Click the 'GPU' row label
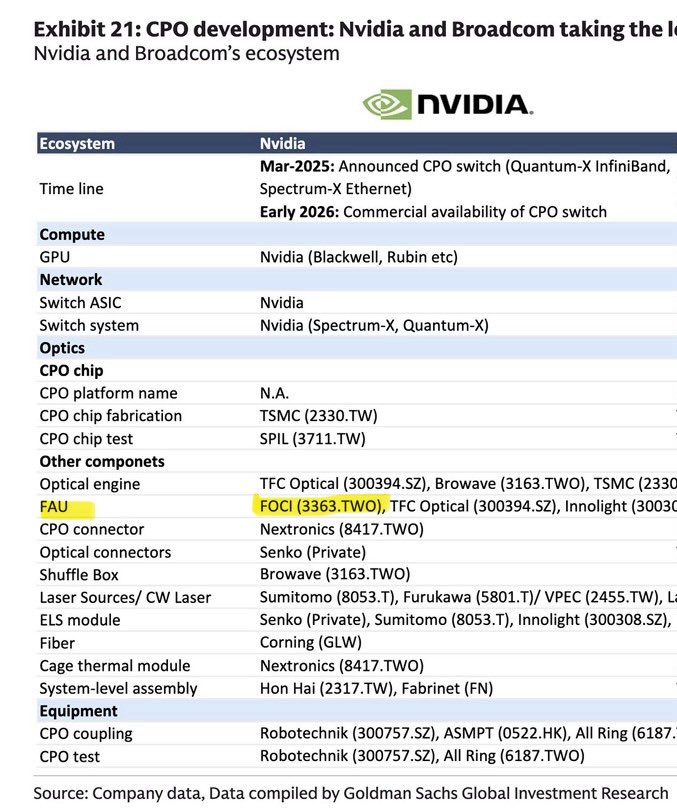Viewport: 677px width, 809px height. [54, 257]
